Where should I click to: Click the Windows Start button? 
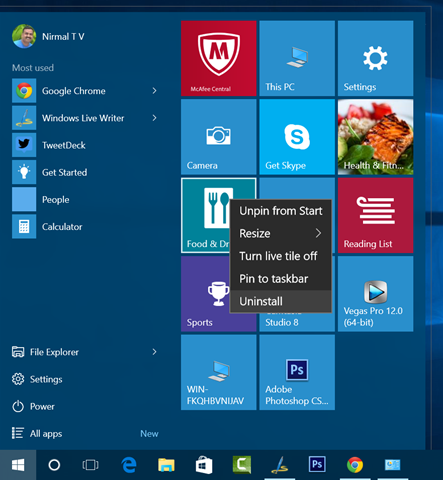coord(18,465)
